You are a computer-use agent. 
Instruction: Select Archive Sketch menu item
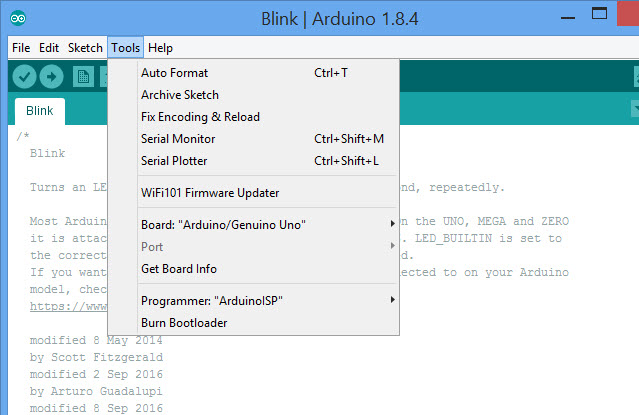pyautogui.click(x=179, y=95)
